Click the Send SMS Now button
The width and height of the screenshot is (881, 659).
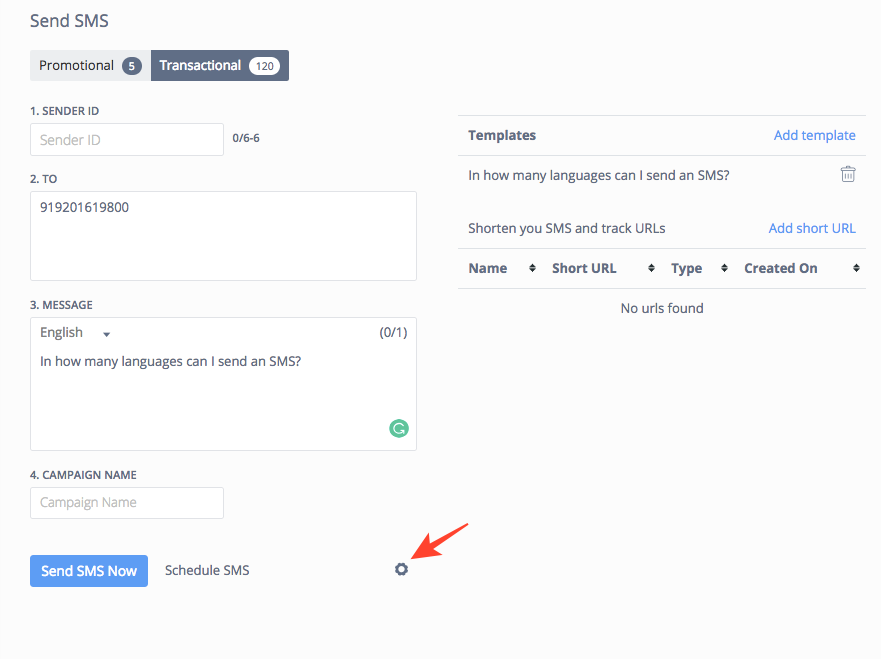[x=89, y=571]
